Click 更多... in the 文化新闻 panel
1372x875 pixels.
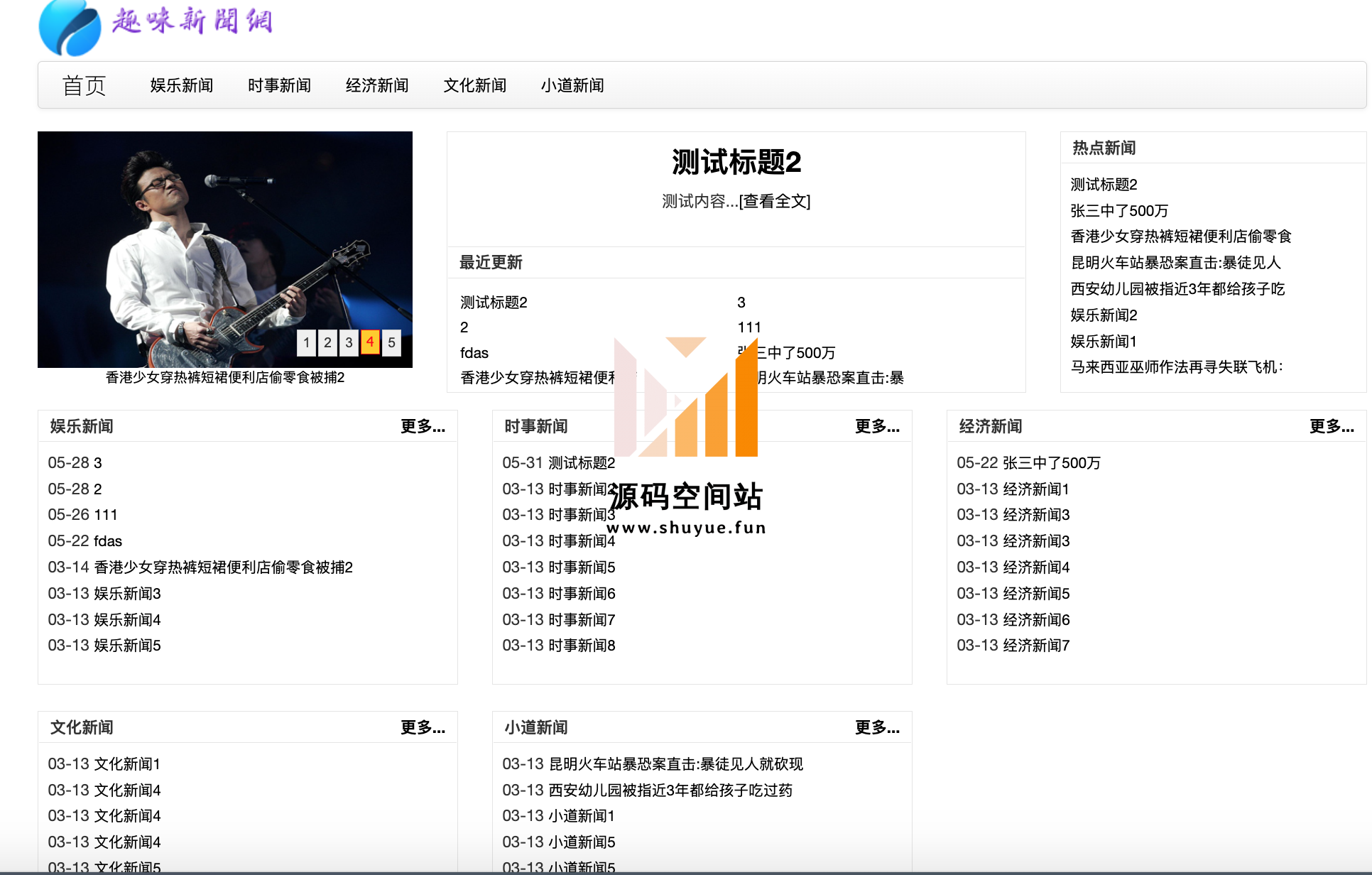point(423,727)
